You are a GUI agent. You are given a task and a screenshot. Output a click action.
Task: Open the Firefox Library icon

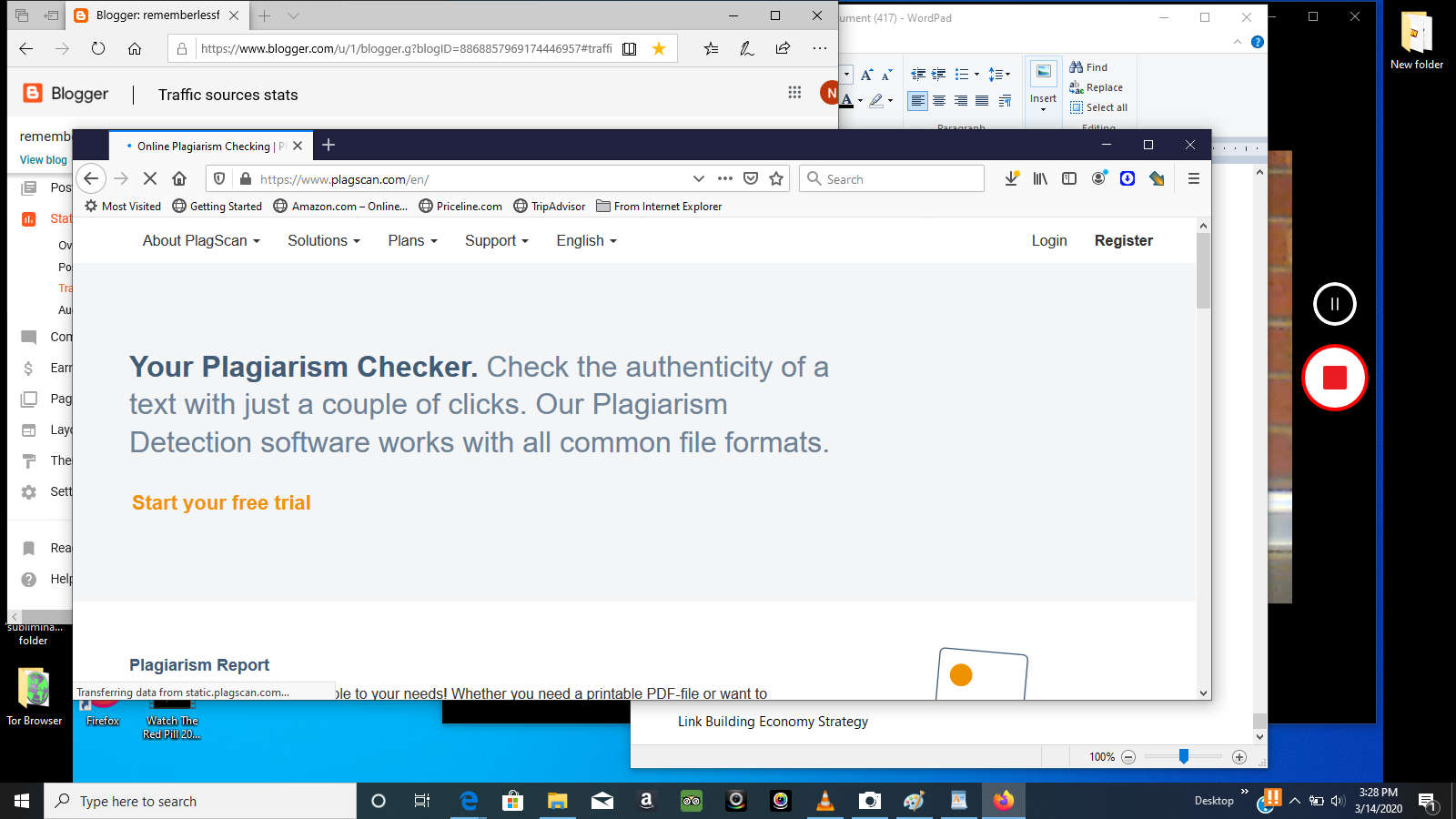[1040, 178]
